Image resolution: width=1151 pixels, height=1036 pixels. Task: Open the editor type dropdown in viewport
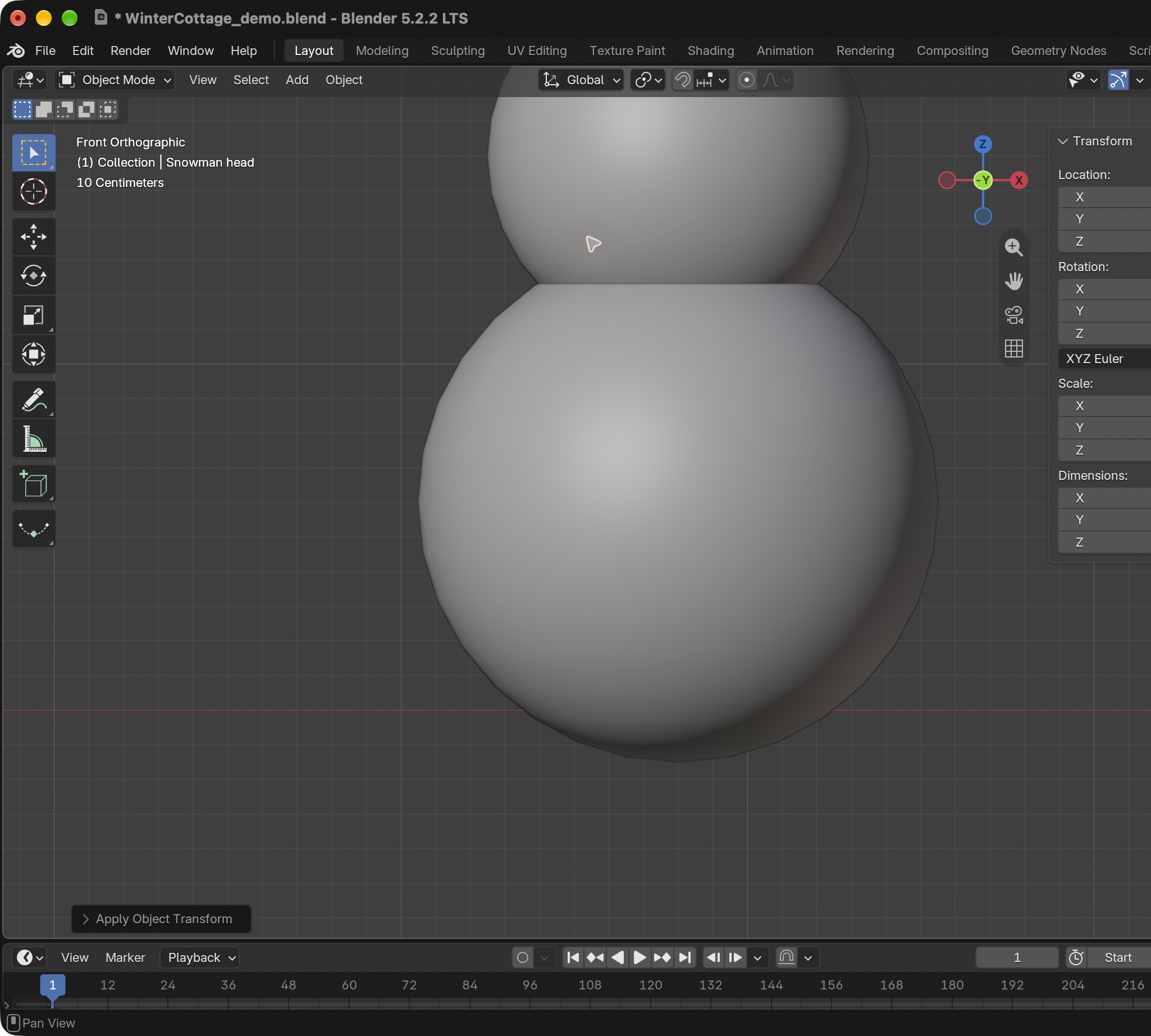coord(30,80)
